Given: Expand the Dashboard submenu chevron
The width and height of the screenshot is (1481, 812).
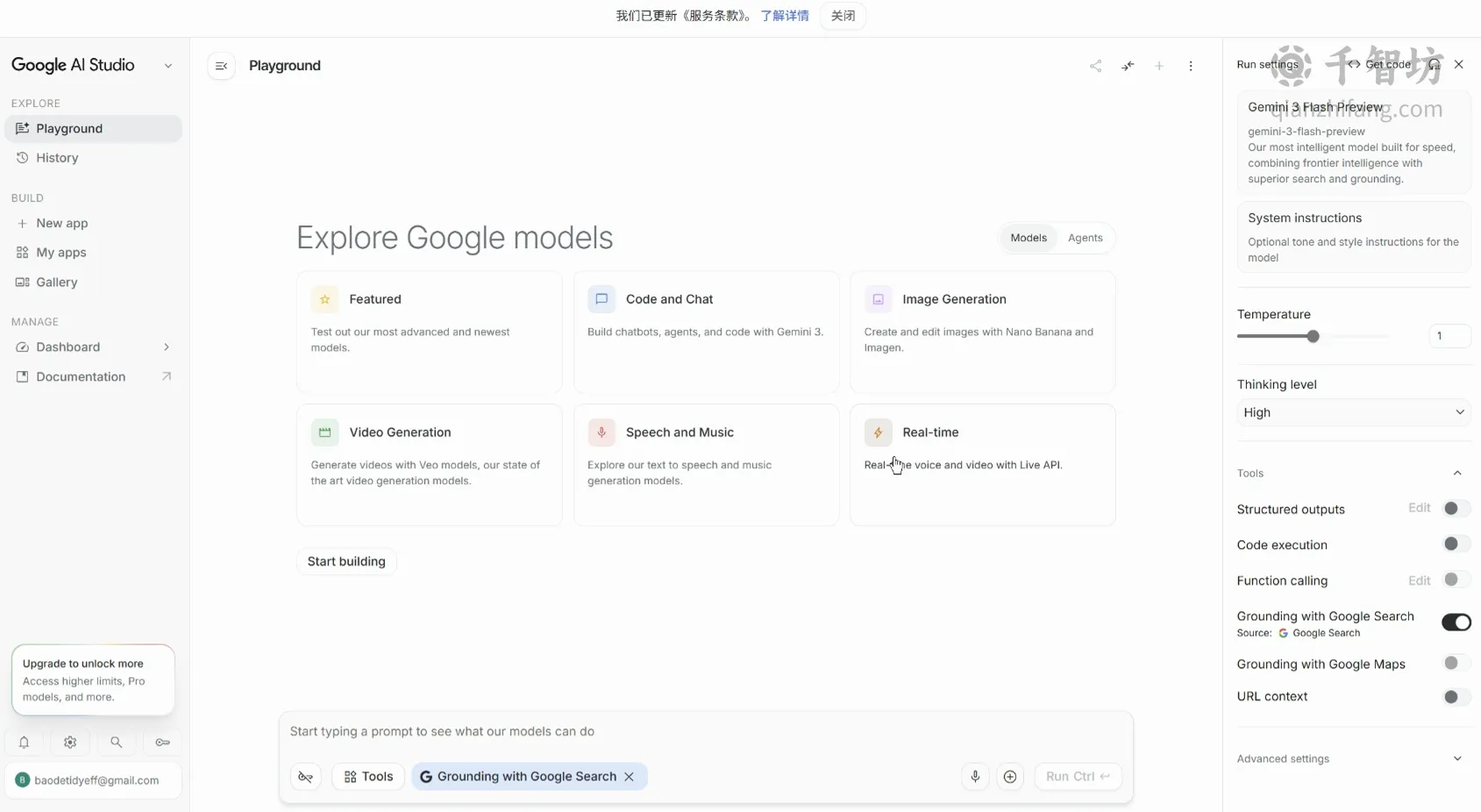Looking at the screenshot, I should [167, 347].
